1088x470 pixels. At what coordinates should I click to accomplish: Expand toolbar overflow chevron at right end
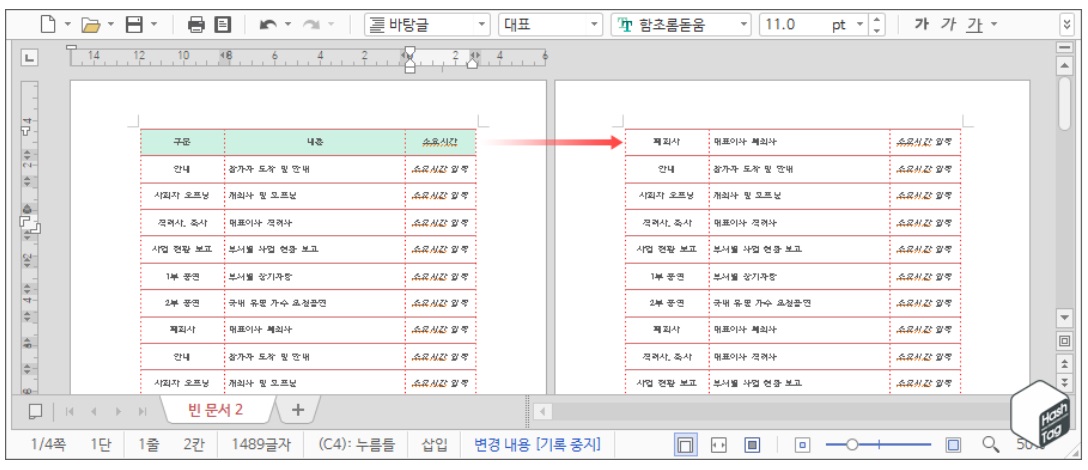(x=1067, y=25)
